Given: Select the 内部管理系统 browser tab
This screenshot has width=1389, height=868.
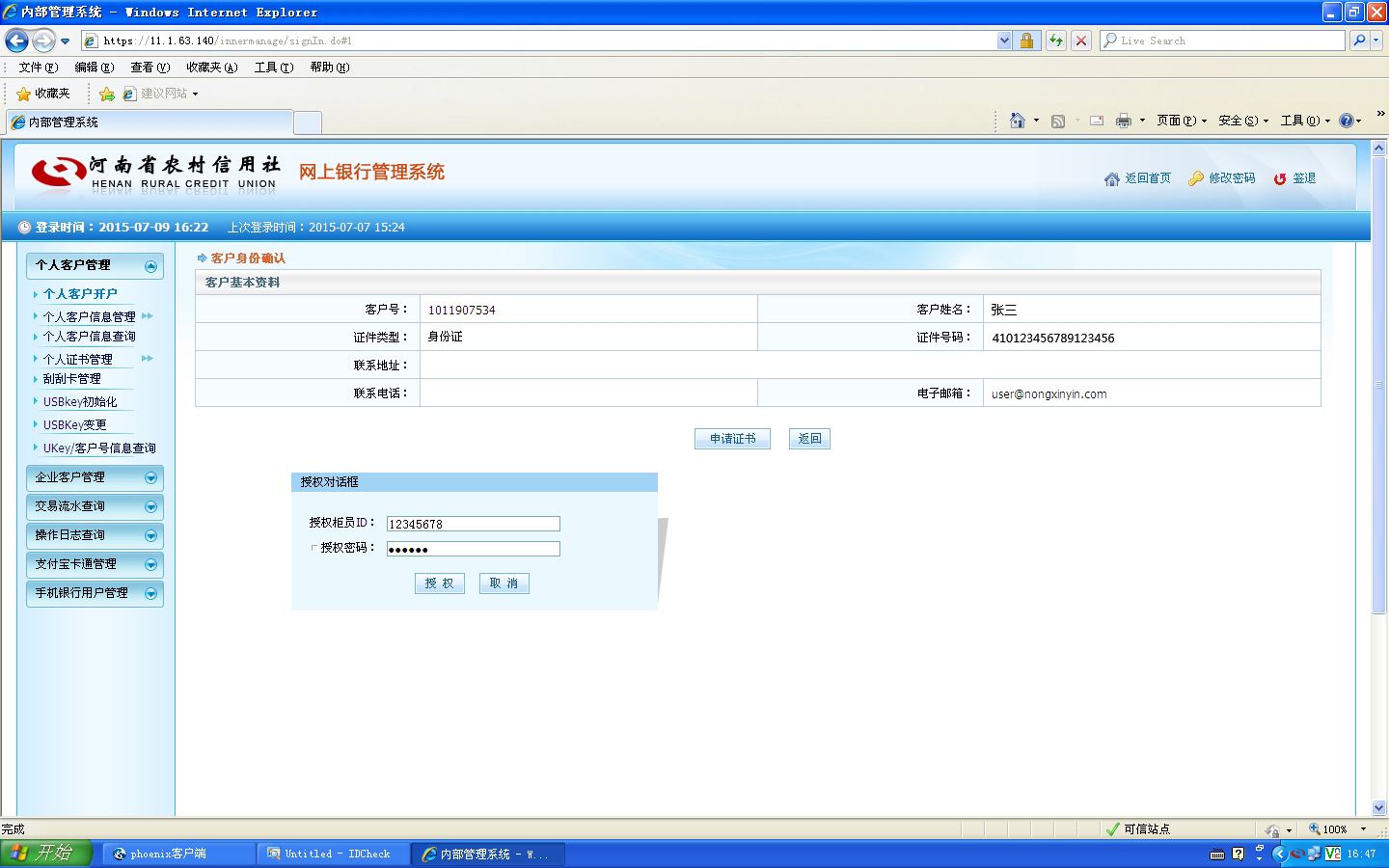Looking at the screenshot, I should (150, 122).
